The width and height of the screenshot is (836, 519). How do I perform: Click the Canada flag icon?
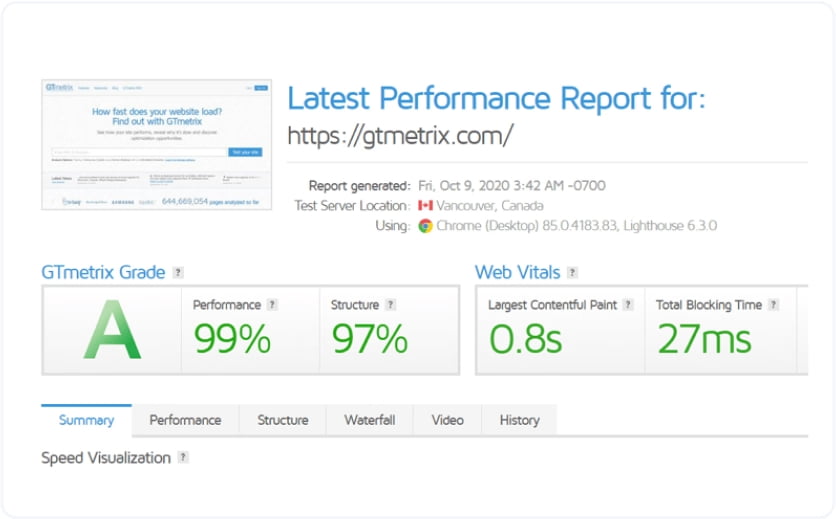[x=425, y=206]
